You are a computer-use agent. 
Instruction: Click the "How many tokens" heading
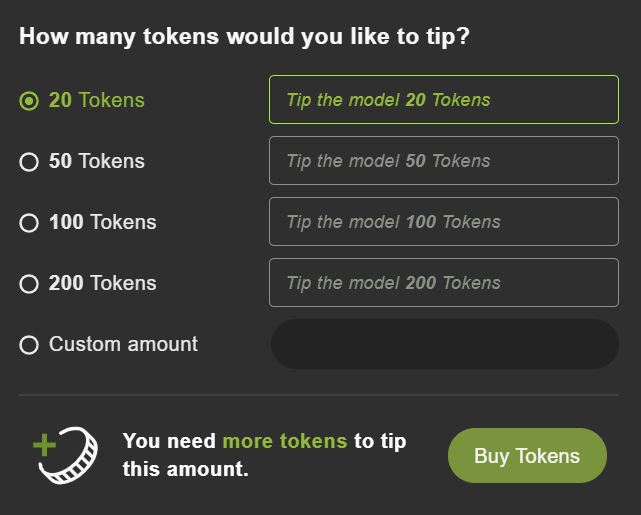point(244,37)
